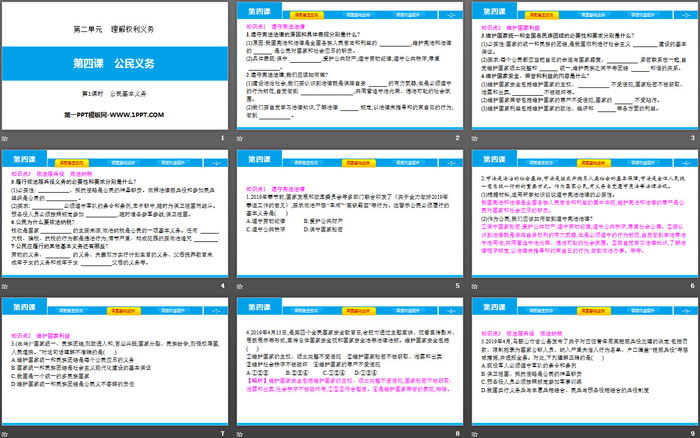
Task: Click slide number label 5
Action: coord(458,286)
